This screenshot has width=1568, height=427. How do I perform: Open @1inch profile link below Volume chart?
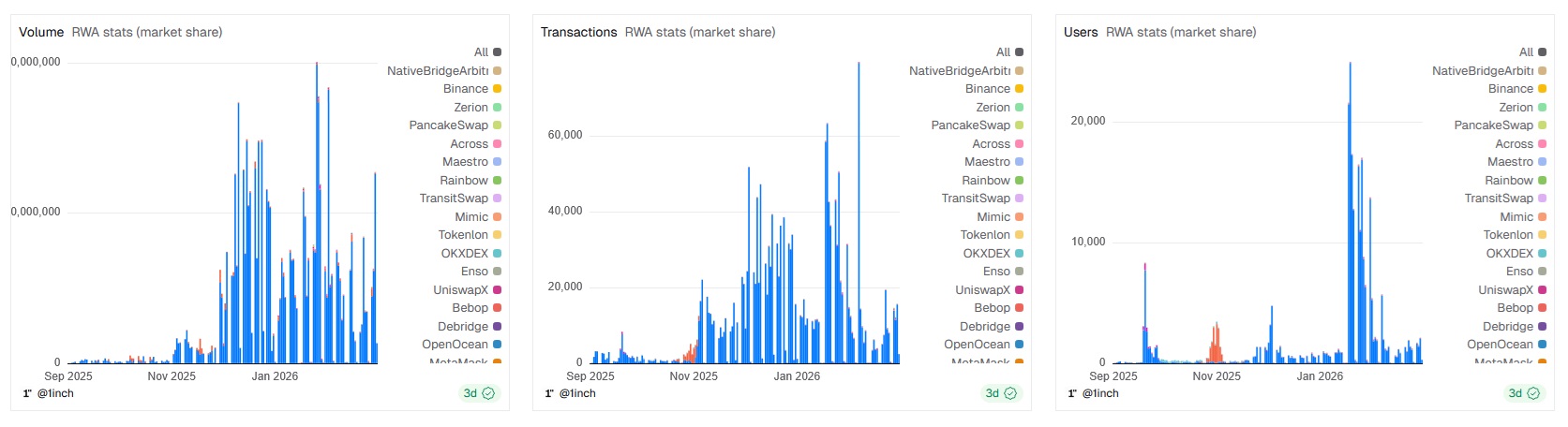click(55, 393)
